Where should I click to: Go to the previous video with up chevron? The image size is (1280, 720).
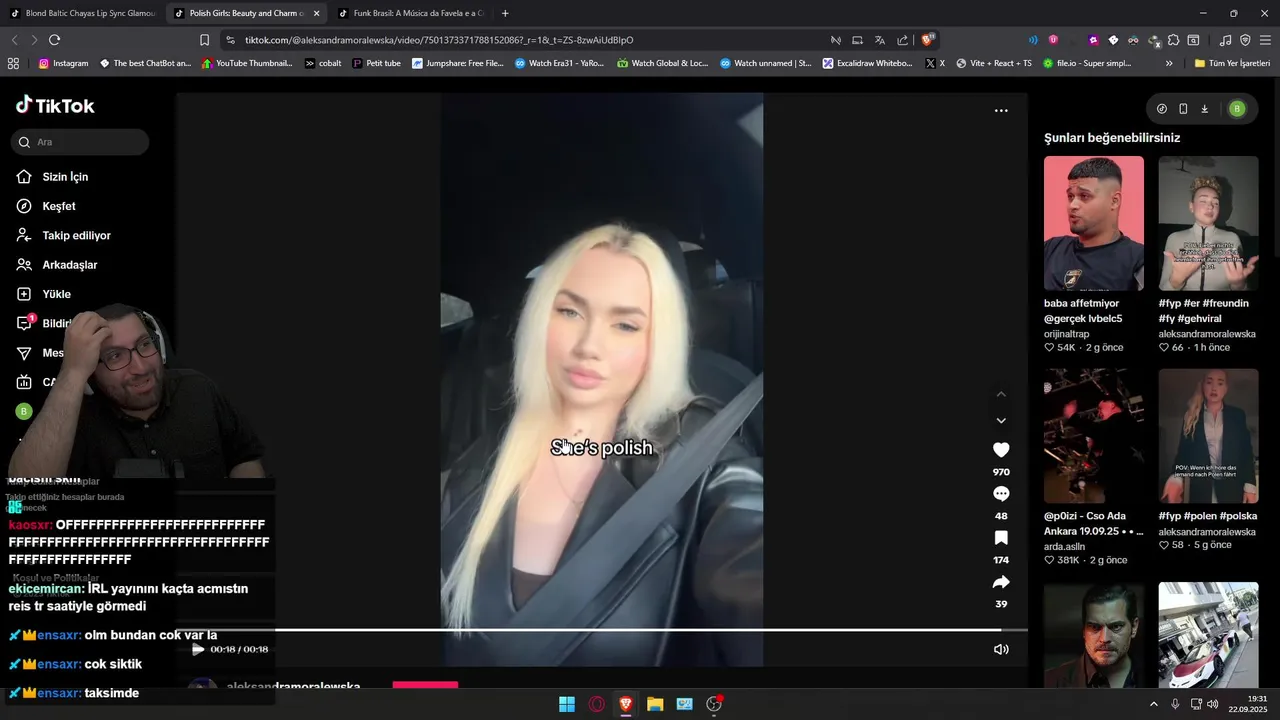point(1001,394)
